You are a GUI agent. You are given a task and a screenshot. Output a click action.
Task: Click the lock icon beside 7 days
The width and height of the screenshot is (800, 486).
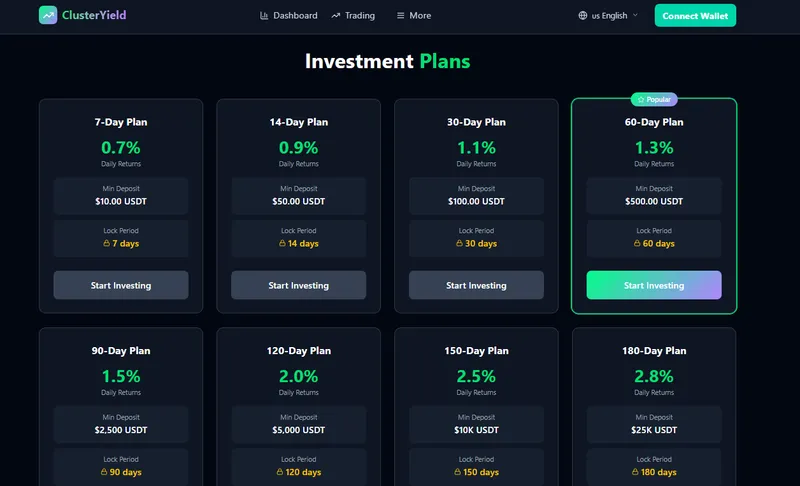(107, 243)
